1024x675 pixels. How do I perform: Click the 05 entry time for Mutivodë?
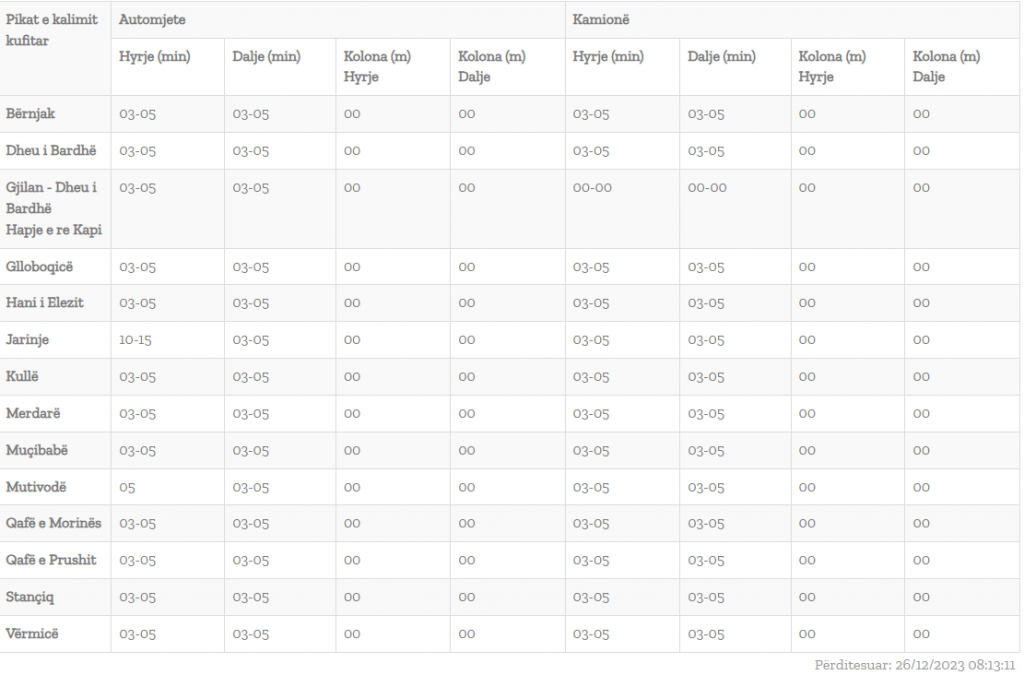(x=127, y=487)
